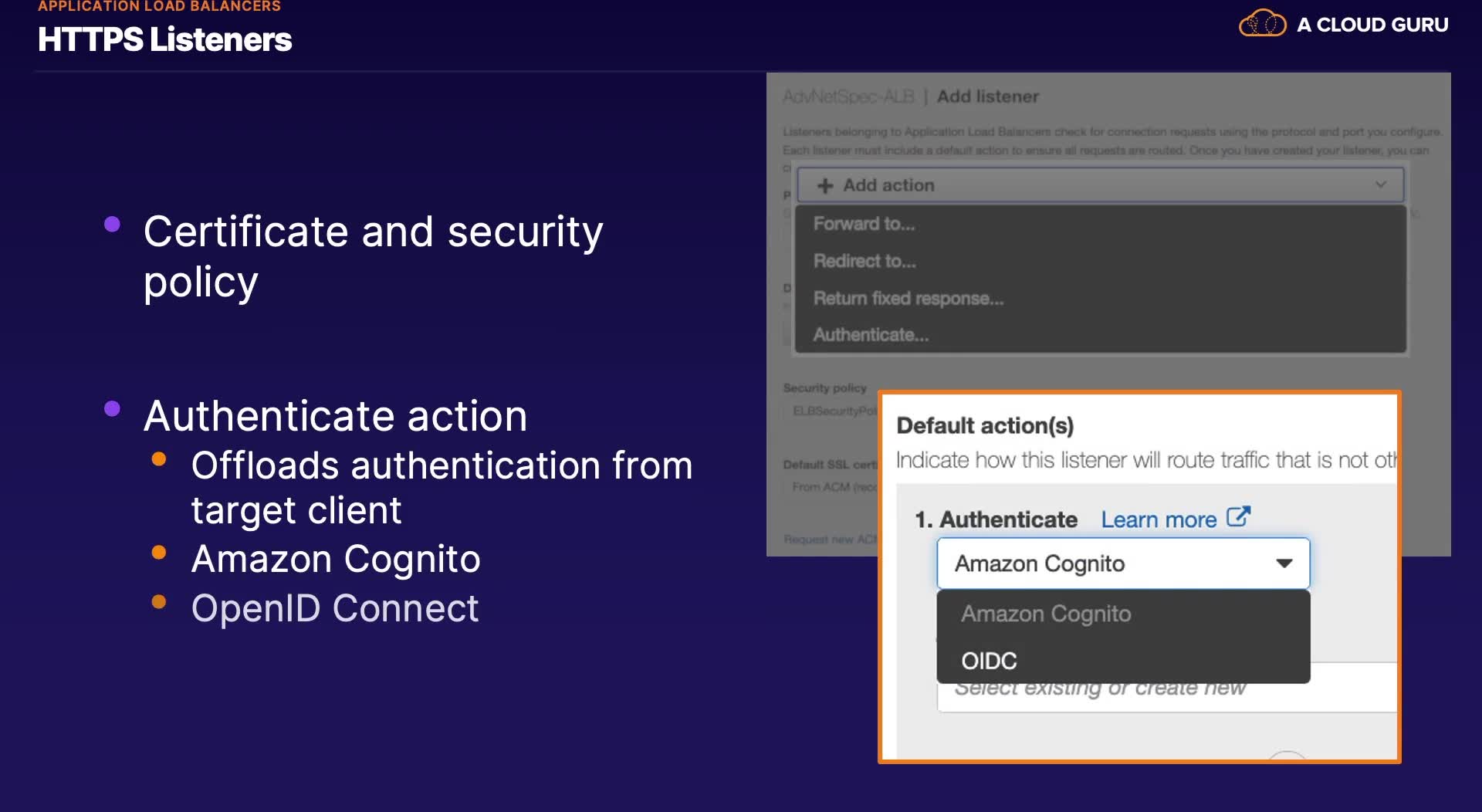Click the Add listener heading

point(988,96)
